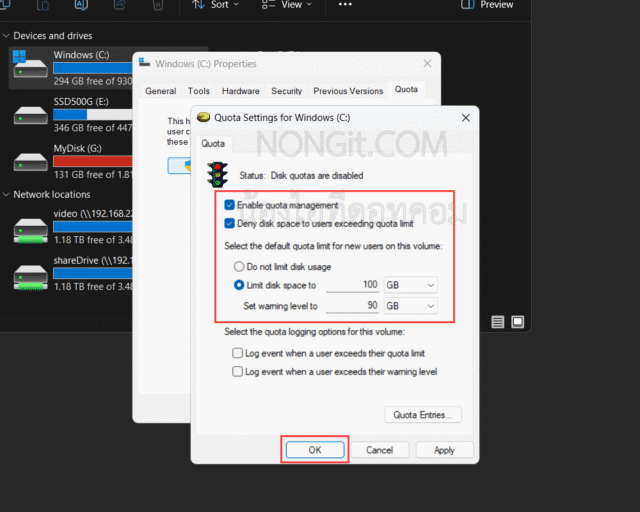Click the '131 GB free of 1.81' text
Image resolution: width=640 pixels, height=512 pixels.
click(93, 174)
